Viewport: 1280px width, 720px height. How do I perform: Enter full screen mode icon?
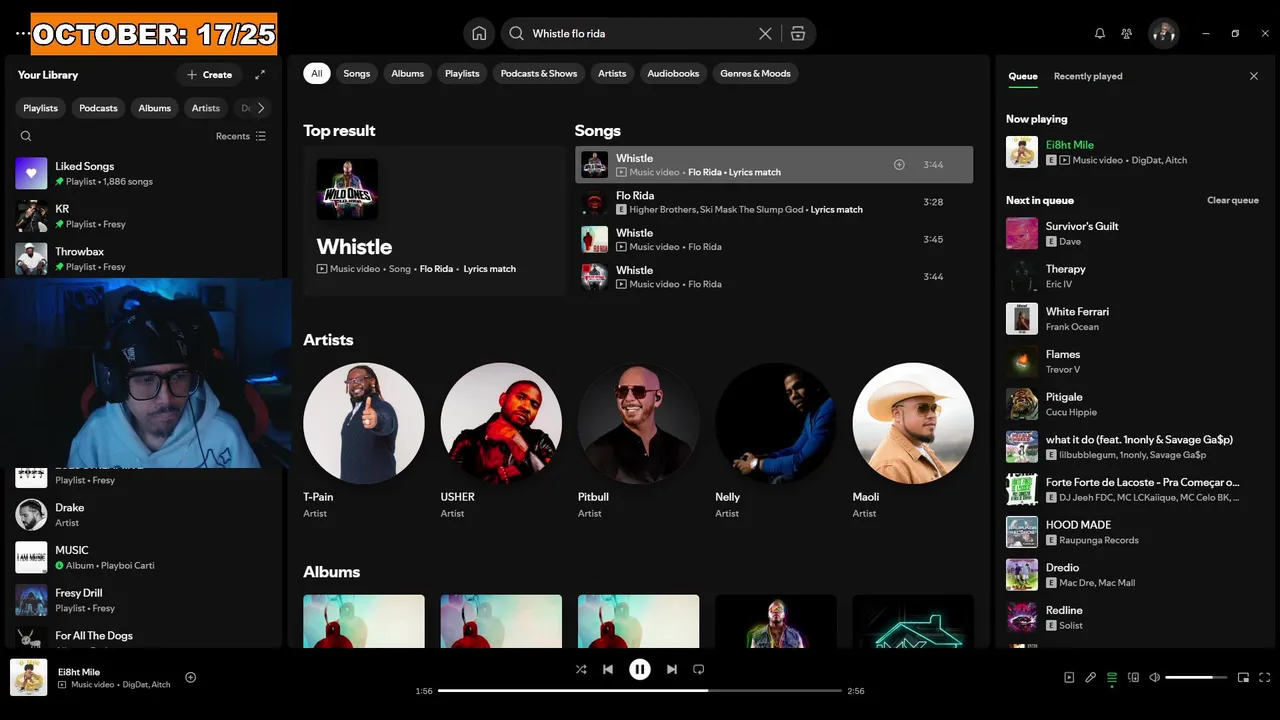pyautogui.click(x=1265, y=677)
